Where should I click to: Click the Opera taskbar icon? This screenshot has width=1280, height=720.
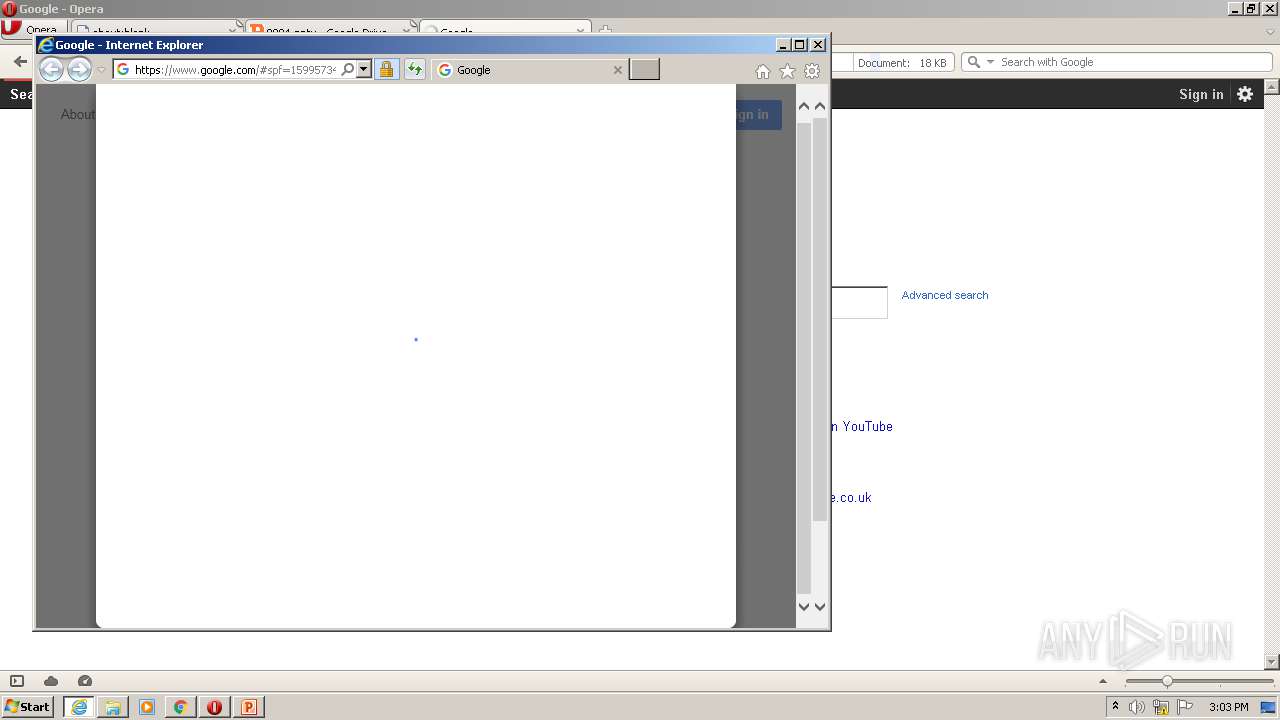[x=214, y=707]
